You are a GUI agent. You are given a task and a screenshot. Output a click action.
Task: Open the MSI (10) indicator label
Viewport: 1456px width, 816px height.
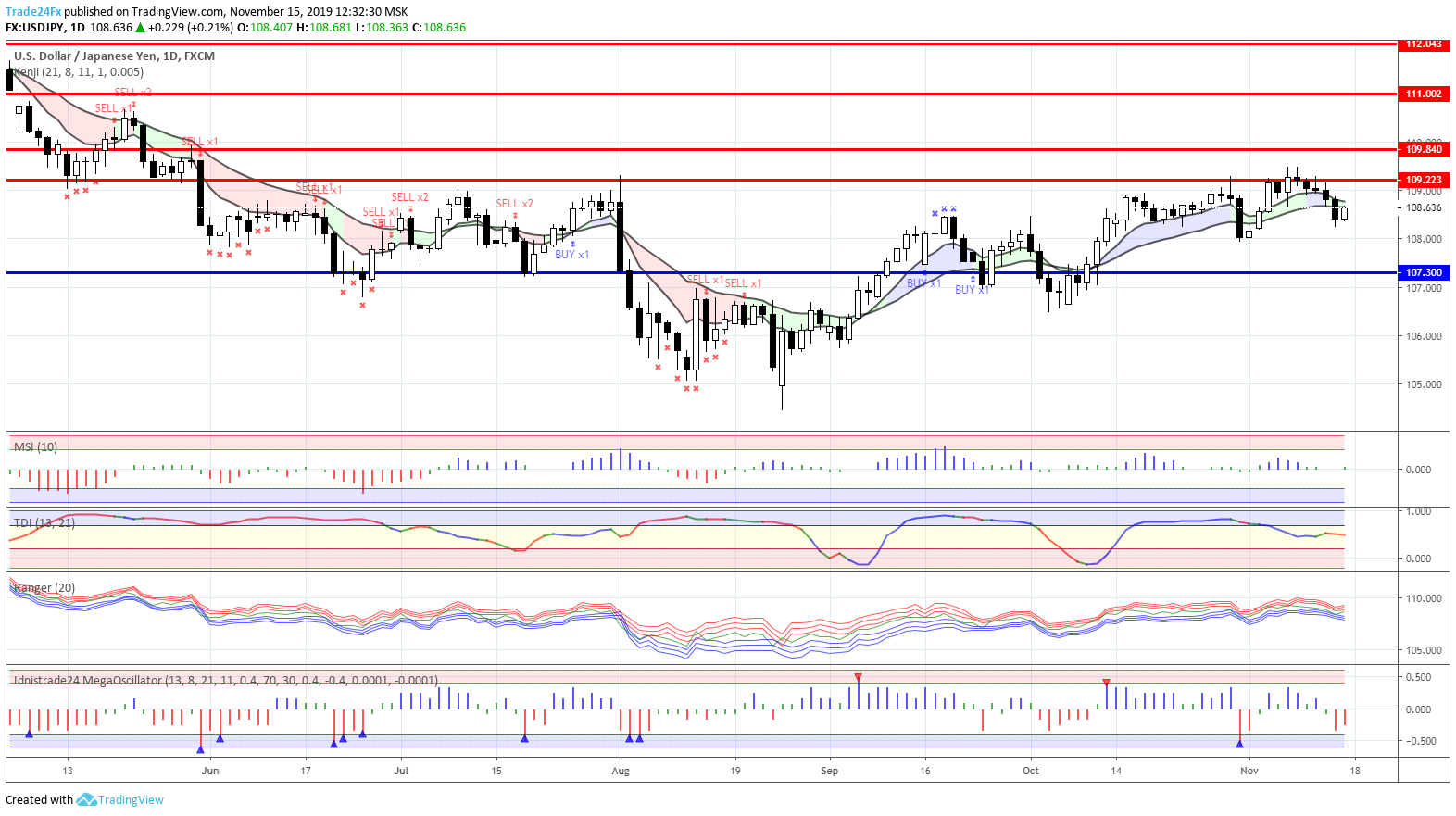coord(35,447)
